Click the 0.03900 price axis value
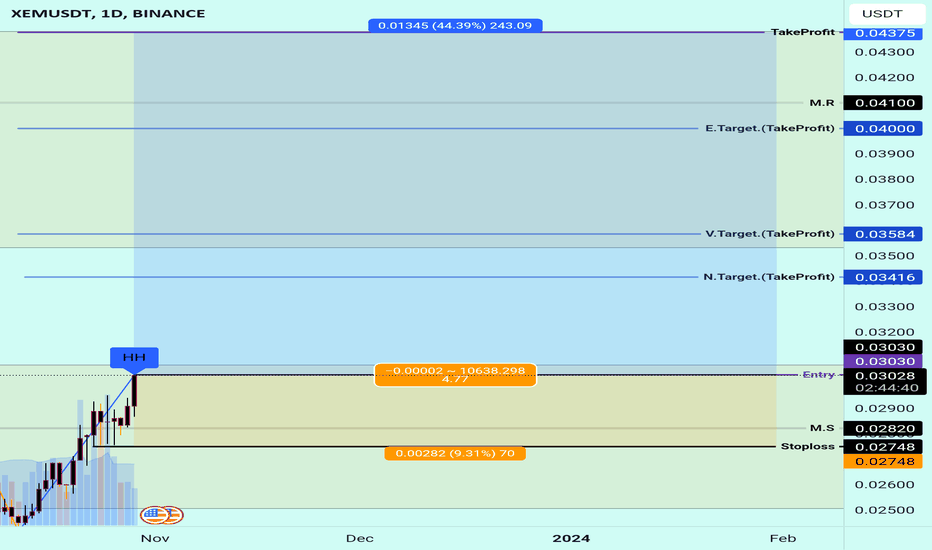This screenshot has height=550, width=932. 884,153
